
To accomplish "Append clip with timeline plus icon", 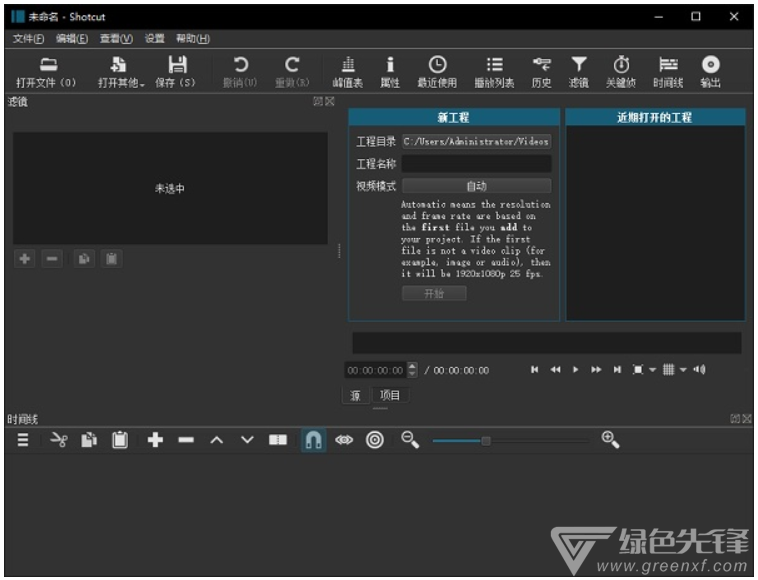I will tap(155, 440).
